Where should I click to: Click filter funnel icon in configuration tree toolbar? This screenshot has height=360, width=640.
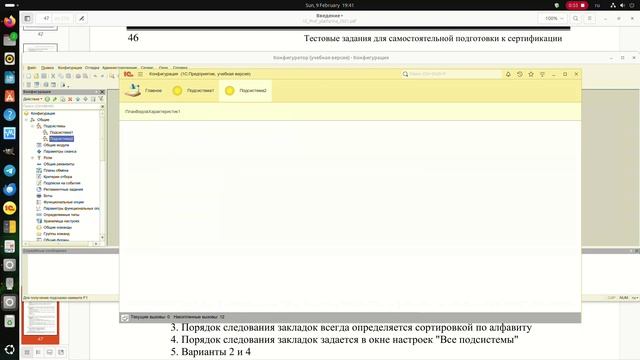pos(101,99)
